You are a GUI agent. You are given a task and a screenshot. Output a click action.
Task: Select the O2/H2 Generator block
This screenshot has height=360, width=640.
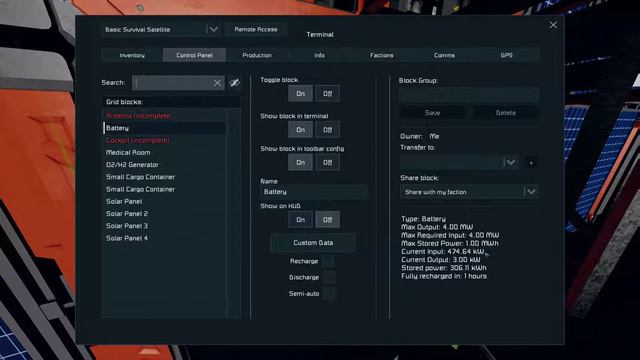click(164, 165)
